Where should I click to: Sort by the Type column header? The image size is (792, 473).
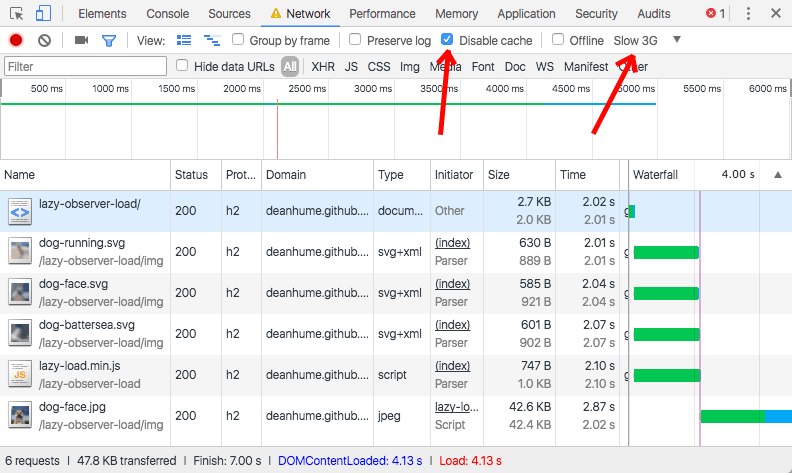(402, 175)
